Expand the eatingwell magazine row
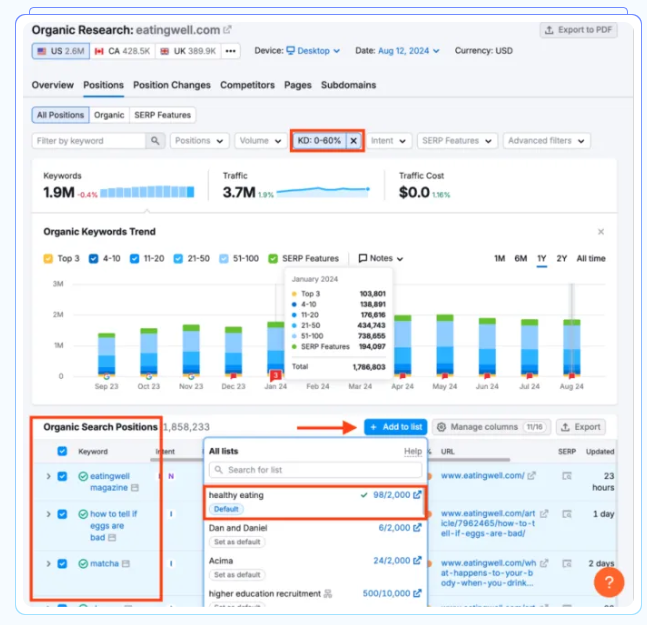Image resolution: width=647 pixels, height=625 pixels. click(48, 476)
